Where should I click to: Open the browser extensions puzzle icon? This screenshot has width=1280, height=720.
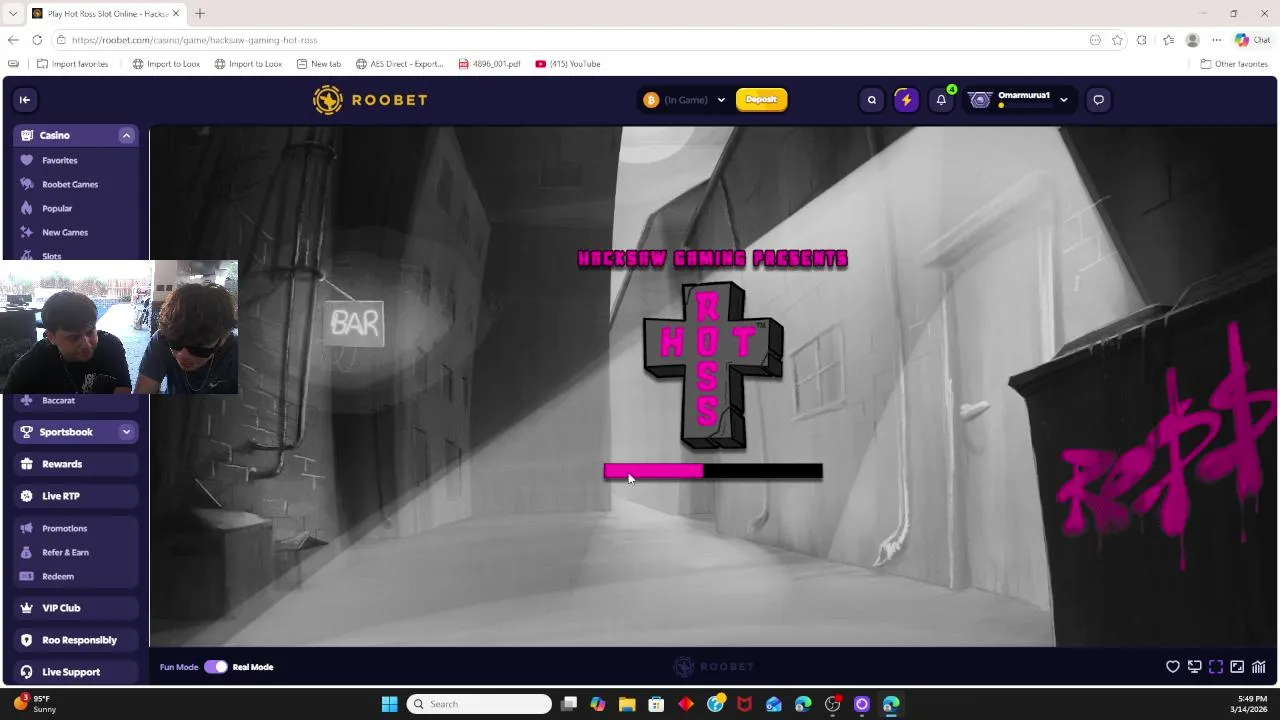(1142, 40)
